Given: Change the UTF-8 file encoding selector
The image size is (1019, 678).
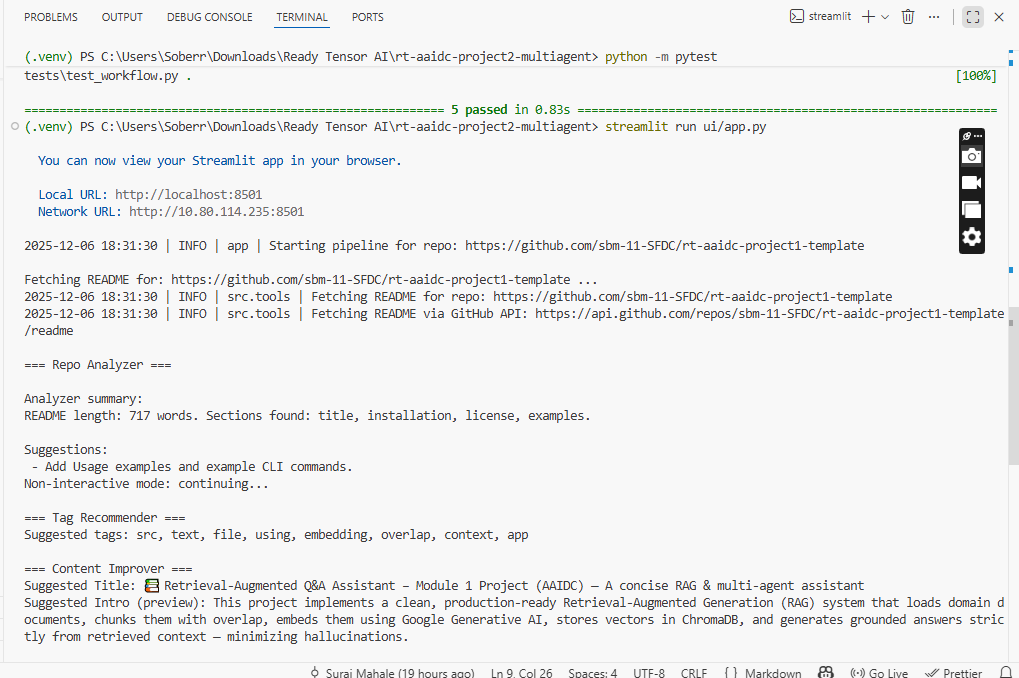Looking at the screenshot, I should click(648, 673).
